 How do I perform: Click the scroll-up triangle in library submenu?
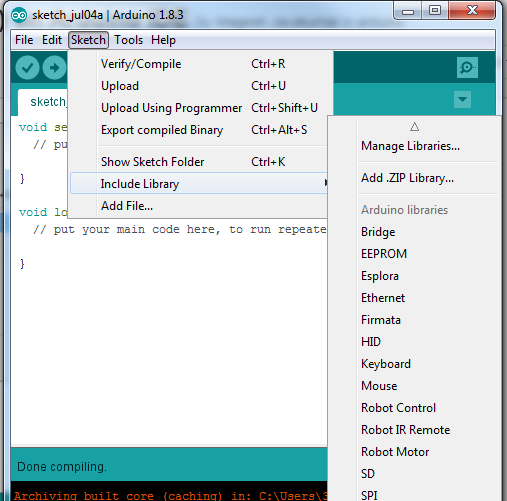pyautogui.click(x=414, y=127)
